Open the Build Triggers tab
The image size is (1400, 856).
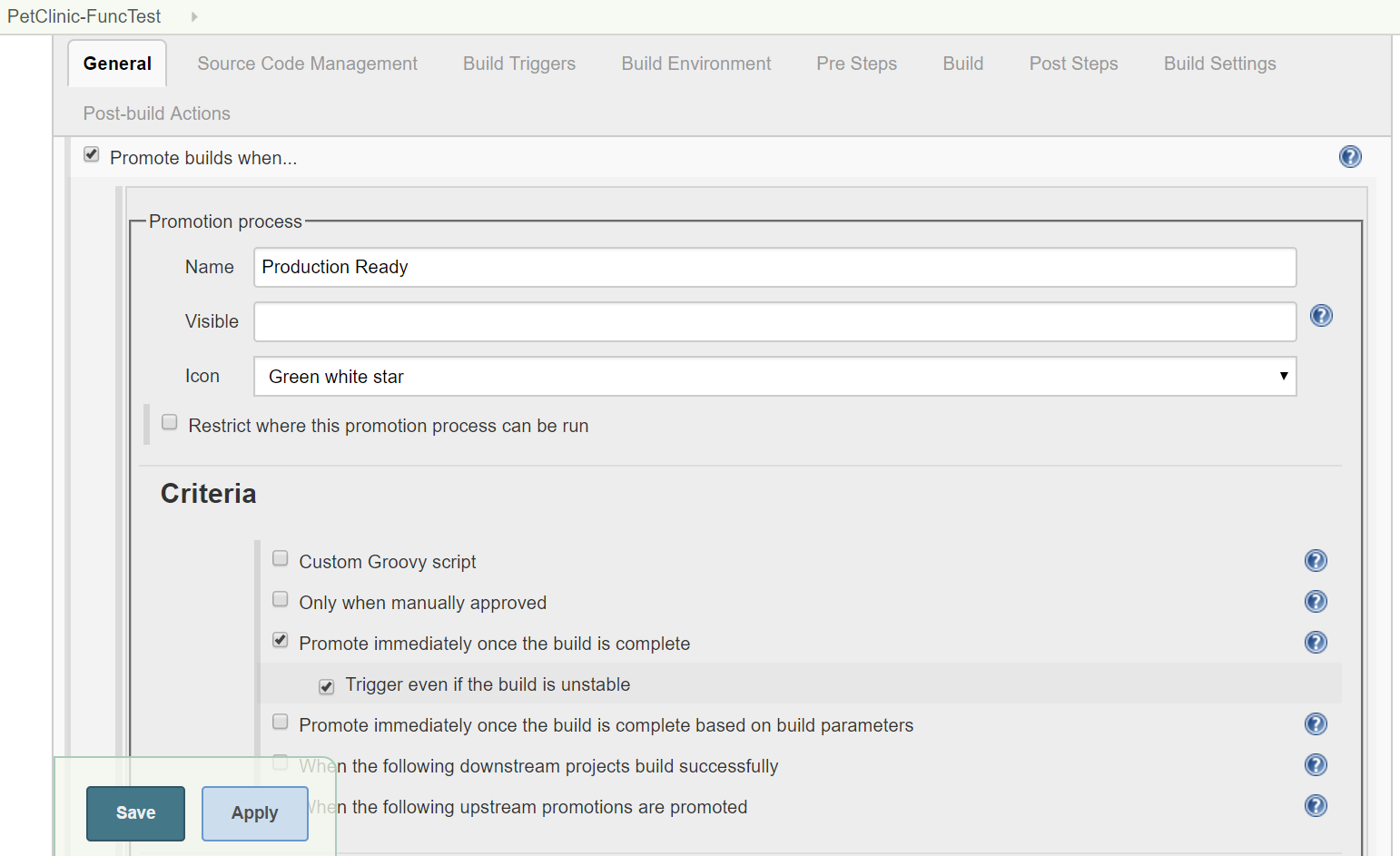(519, 64)
